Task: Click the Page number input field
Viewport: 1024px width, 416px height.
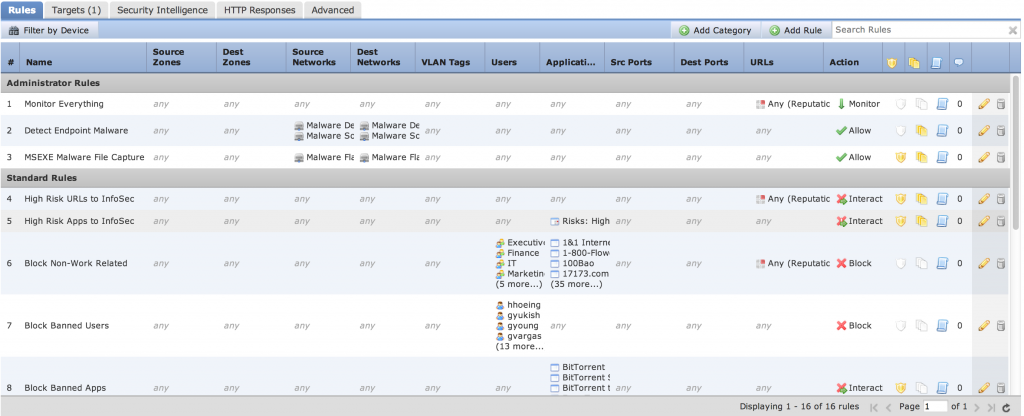Action: click(934, 407)
